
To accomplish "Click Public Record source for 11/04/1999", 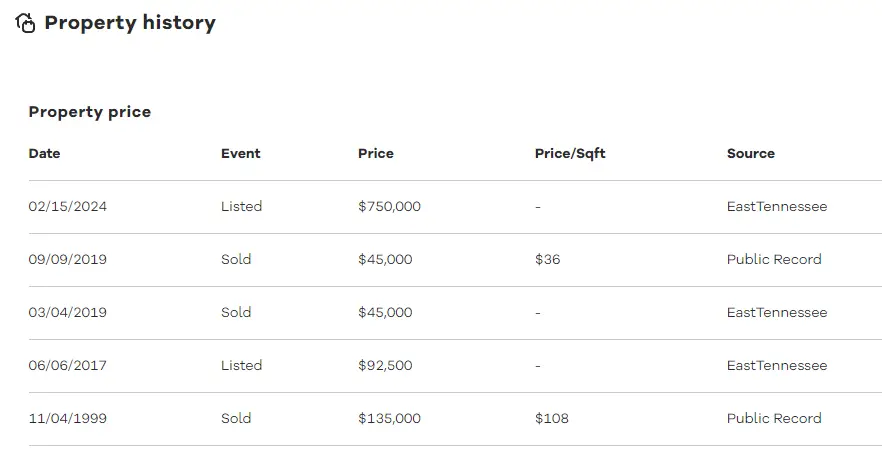I will (774, 418).
